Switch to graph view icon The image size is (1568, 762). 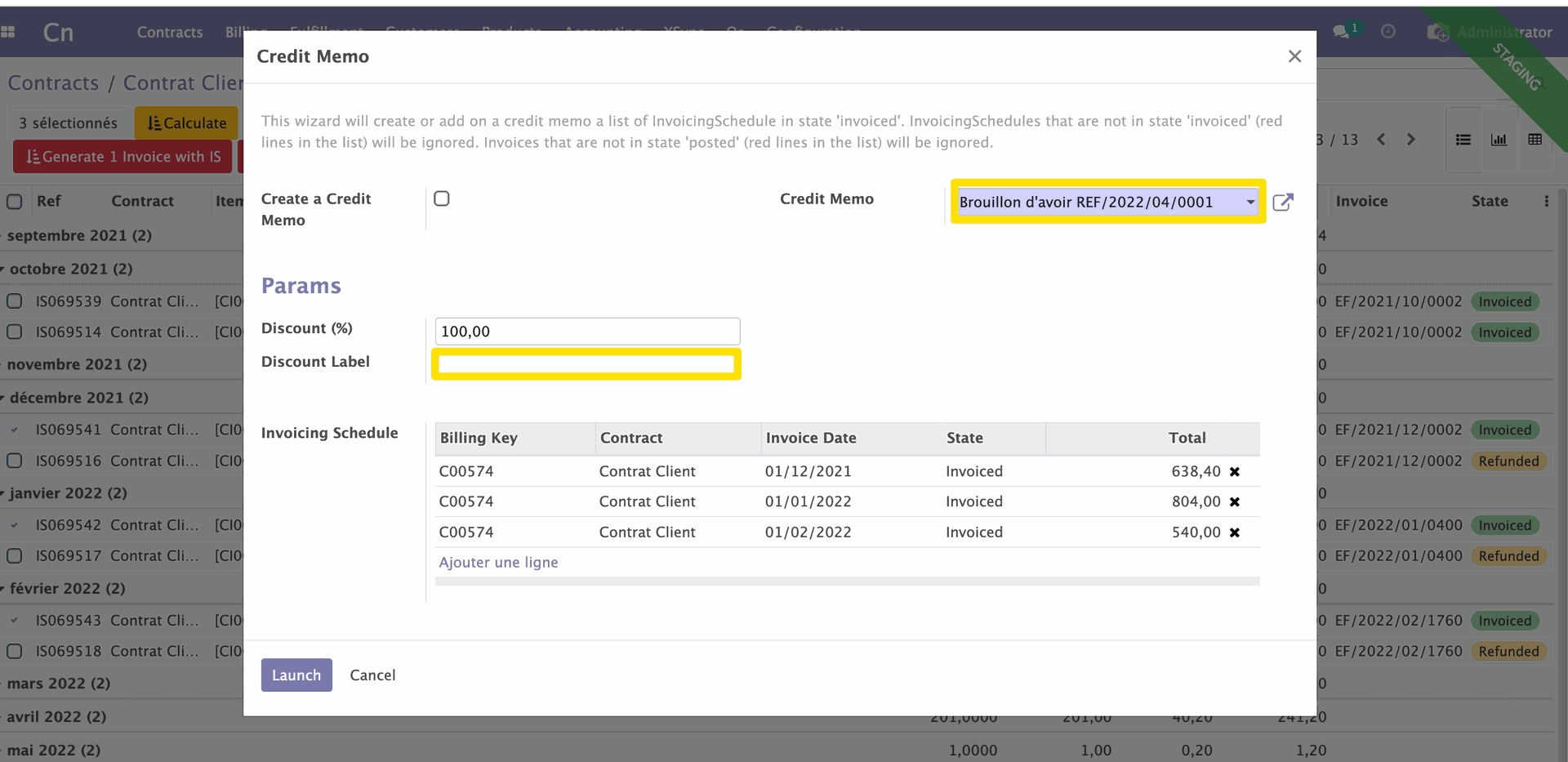[x=1499, y=140]
